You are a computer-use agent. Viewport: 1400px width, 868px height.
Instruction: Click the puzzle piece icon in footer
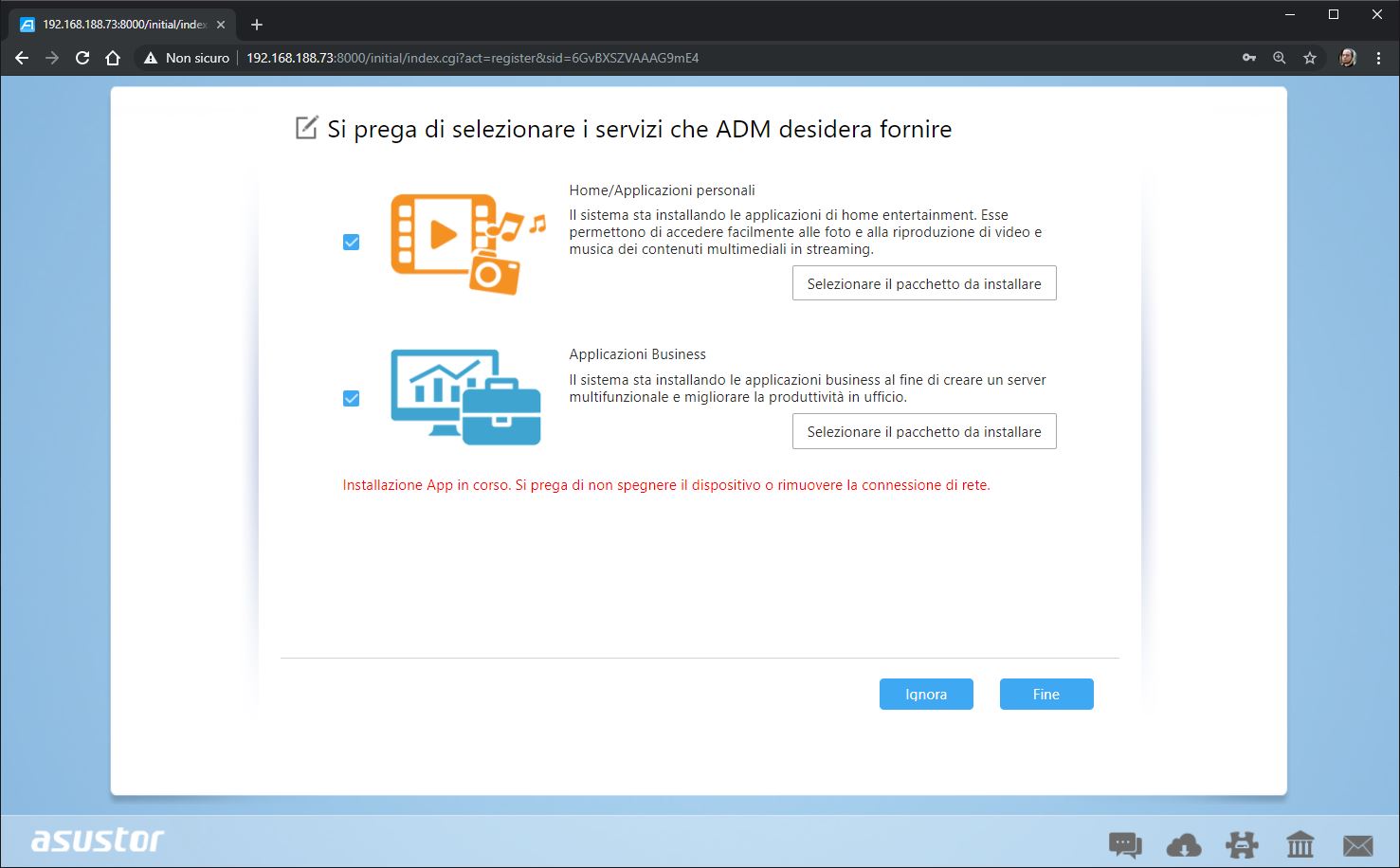click(1242, 843)
